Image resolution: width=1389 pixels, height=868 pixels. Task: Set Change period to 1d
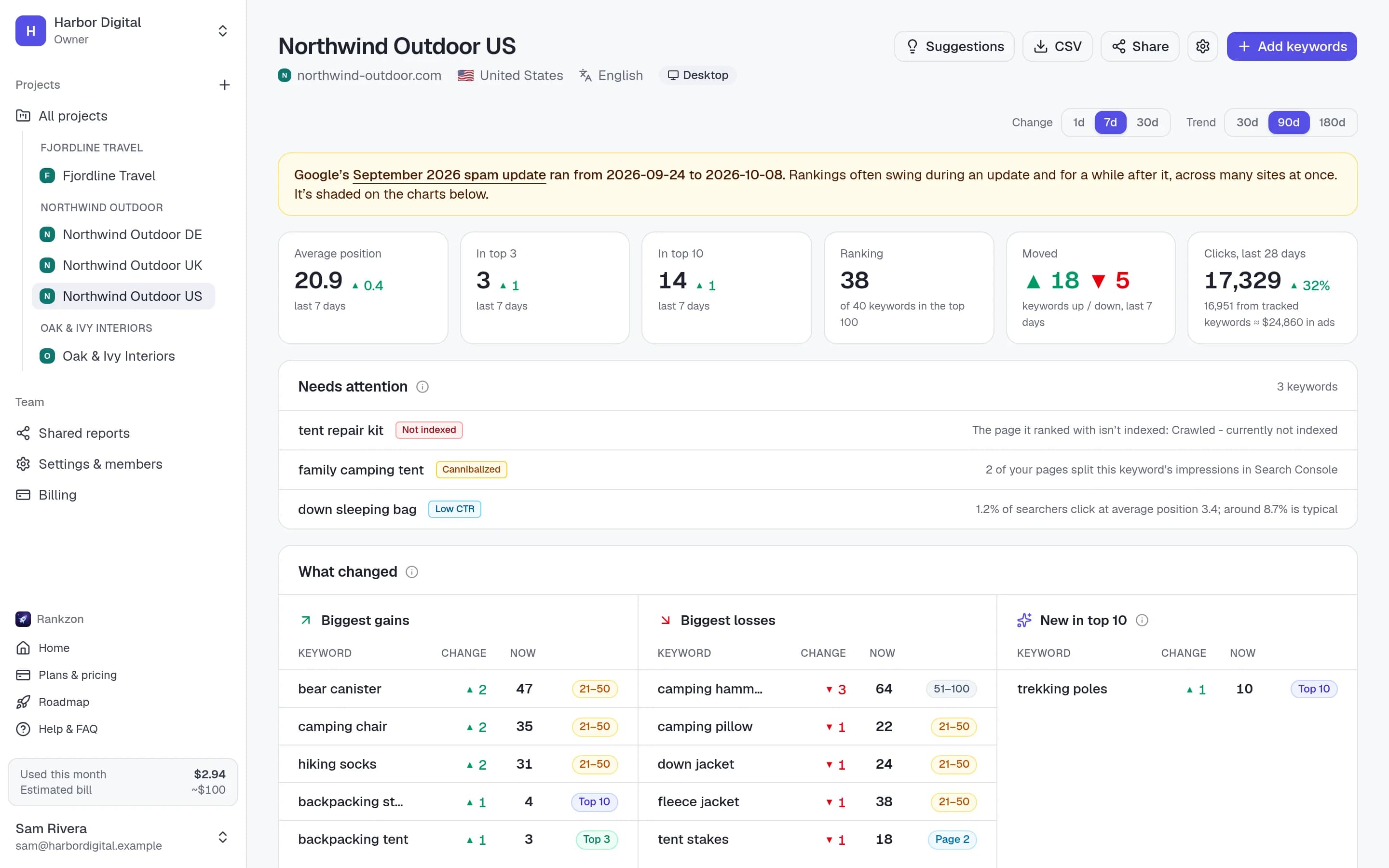1078,122
